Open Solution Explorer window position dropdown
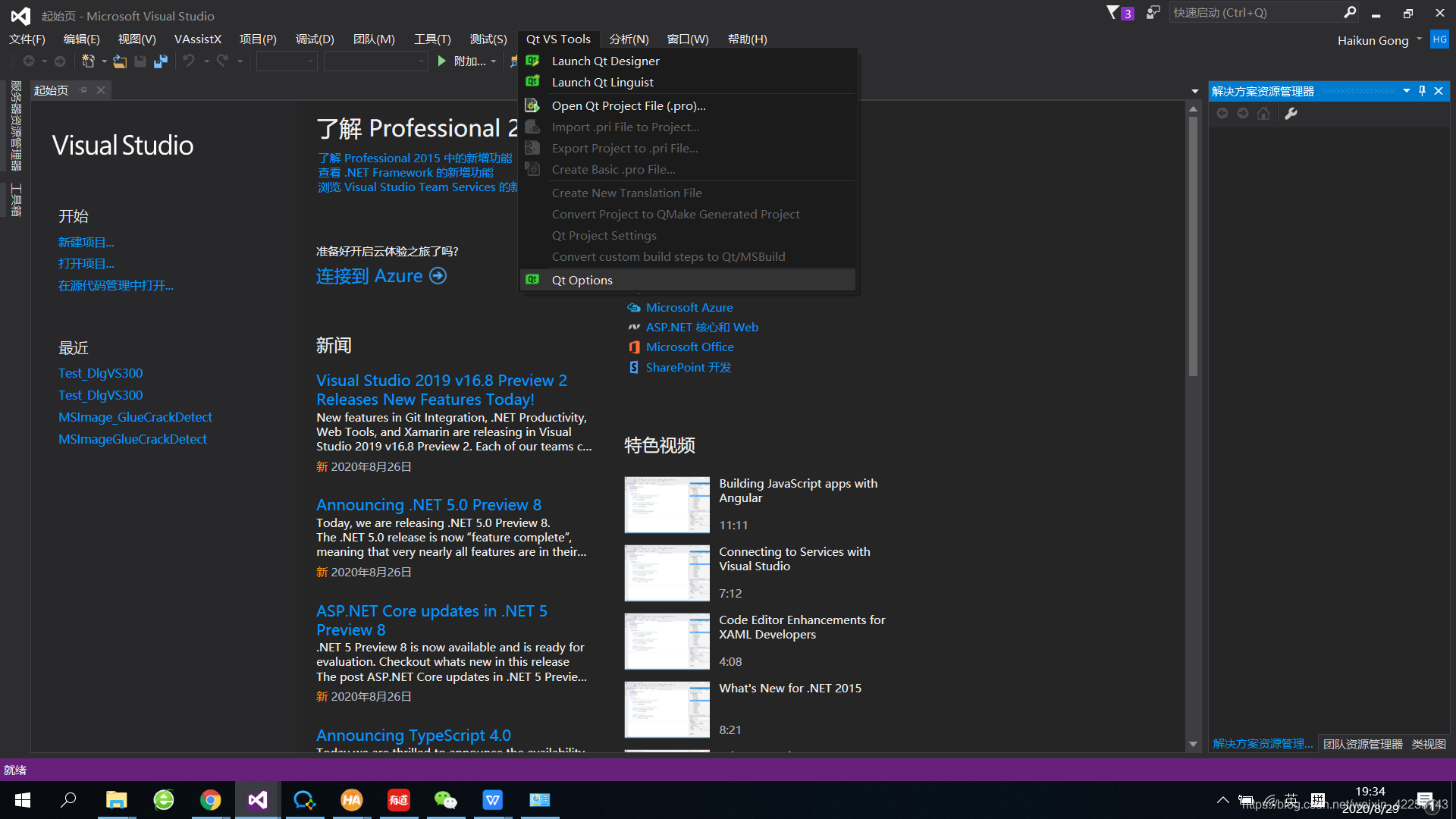 (x=1407, y=91)
